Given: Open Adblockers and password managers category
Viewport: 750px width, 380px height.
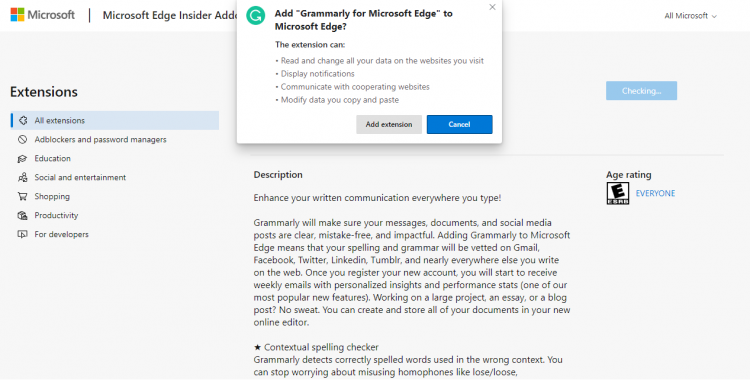Looking at the screenshot, I should point(100,139).
